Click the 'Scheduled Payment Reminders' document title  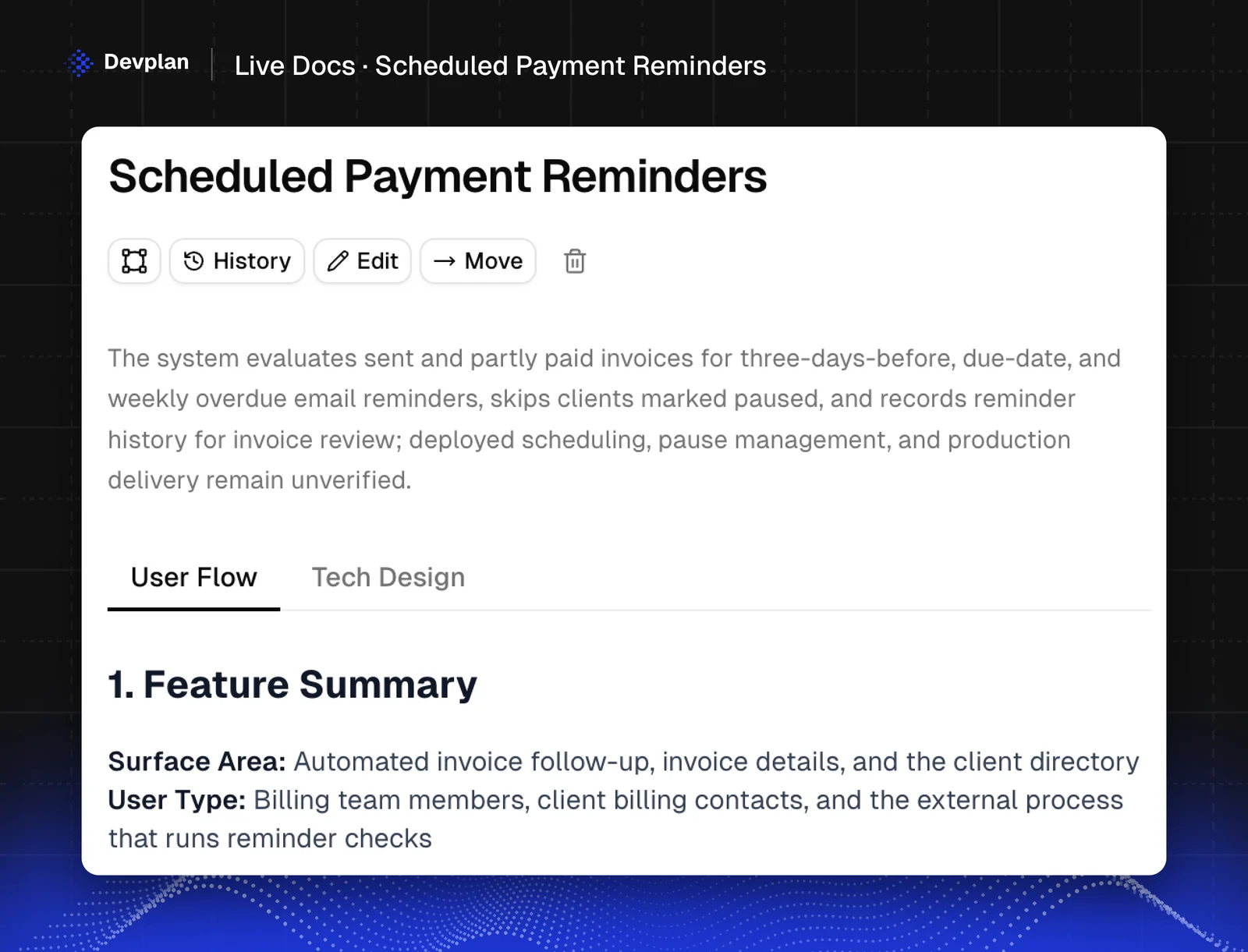(x=438, y=176)
